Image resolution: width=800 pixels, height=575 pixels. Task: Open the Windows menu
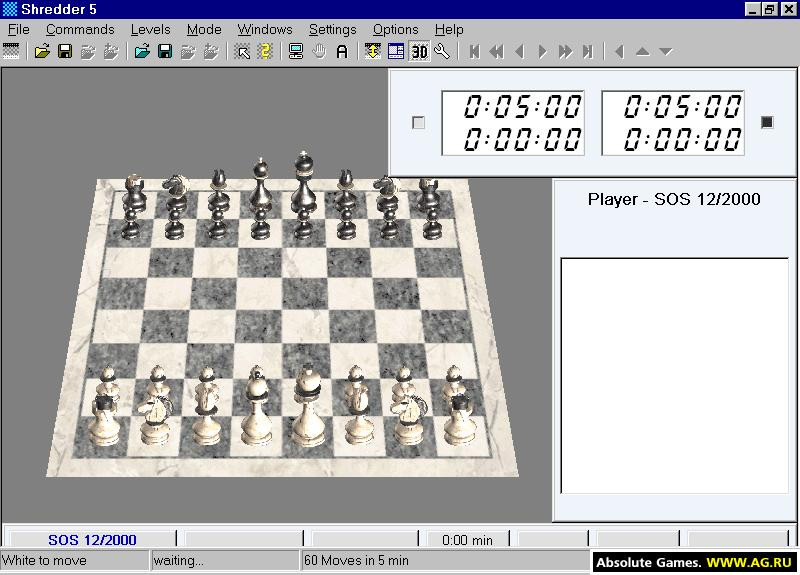[265, 30]
